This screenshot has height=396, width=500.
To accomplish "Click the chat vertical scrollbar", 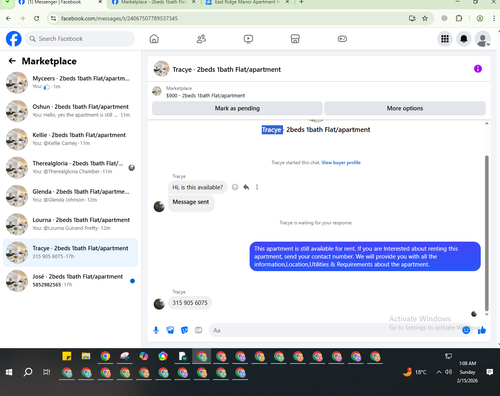I will [486, 233].
